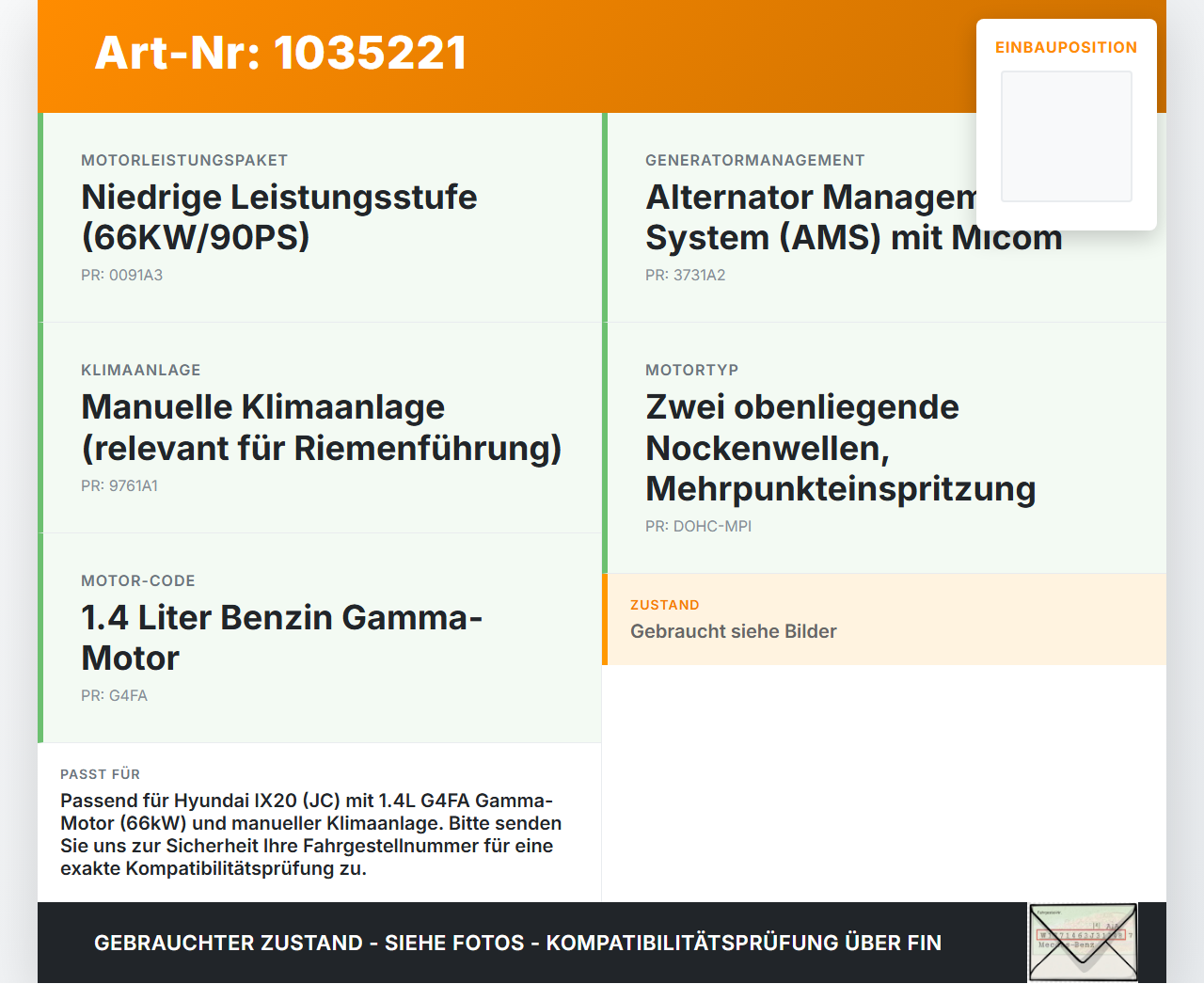
Task: Select PR code 9761A1
Action: pyautogui.click(x=119, y=486)
